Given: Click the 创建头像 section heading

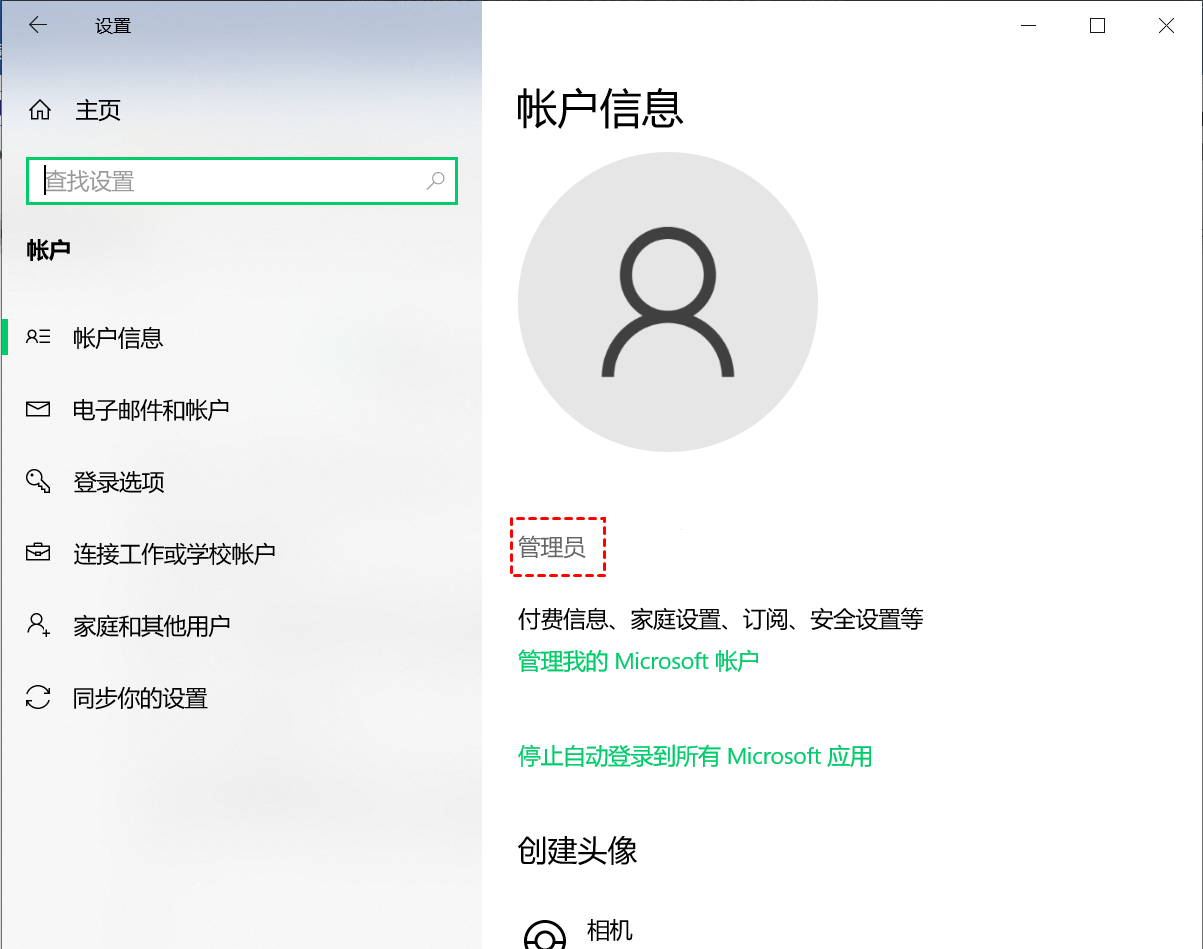Looking at the screenshot, I should (577, 851).
